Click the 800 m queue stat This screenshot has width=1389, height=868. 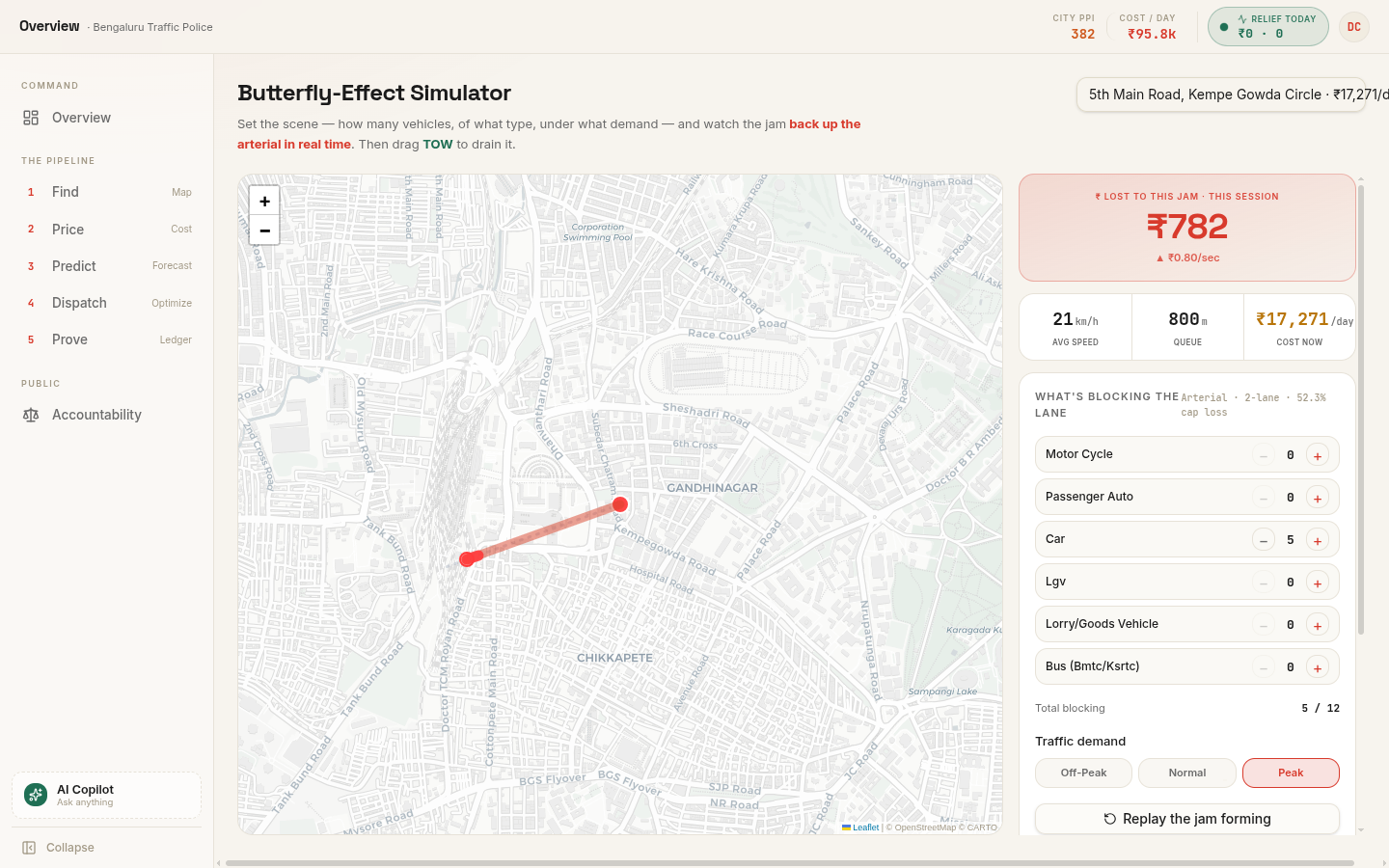click(1187, 327)
